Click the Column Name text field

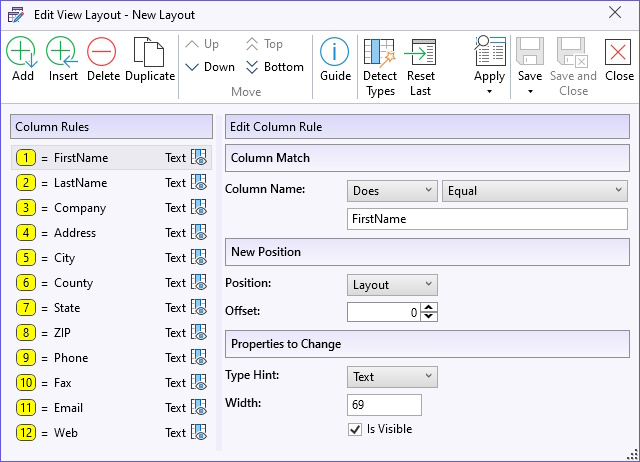click(487, 219)
